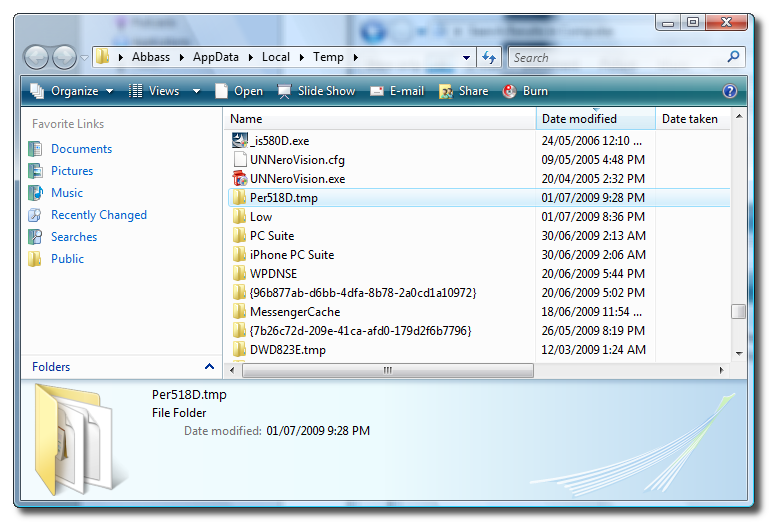The image size is (769, 522).
Task: Go to Documents in Favorite Links
Action: click(x=81, y=149)
